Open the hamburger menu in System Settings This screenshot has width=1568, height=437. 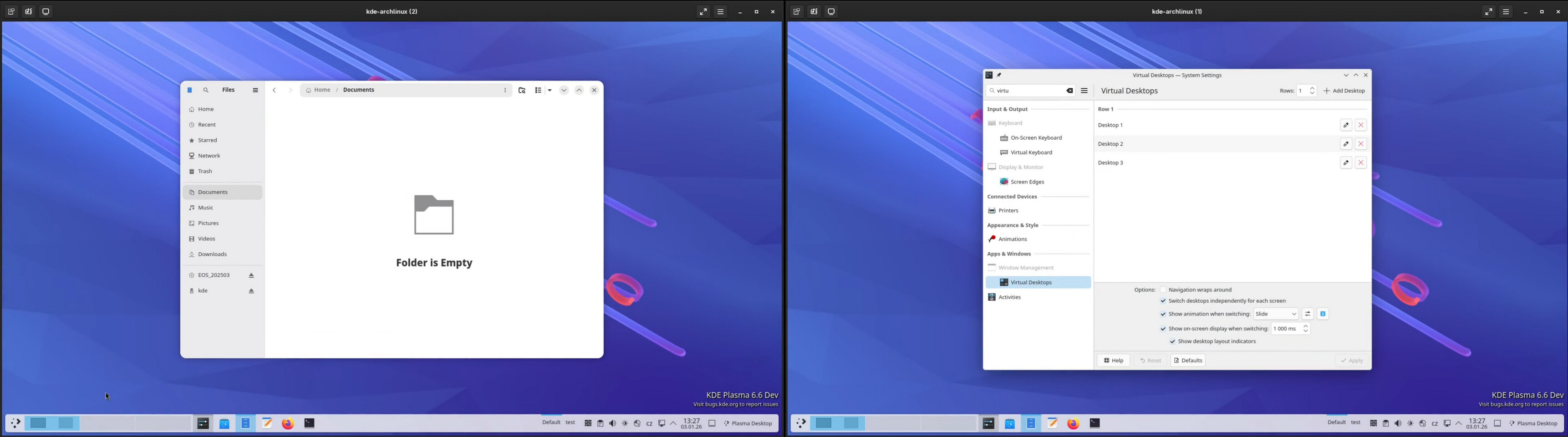coord(1084,90)
